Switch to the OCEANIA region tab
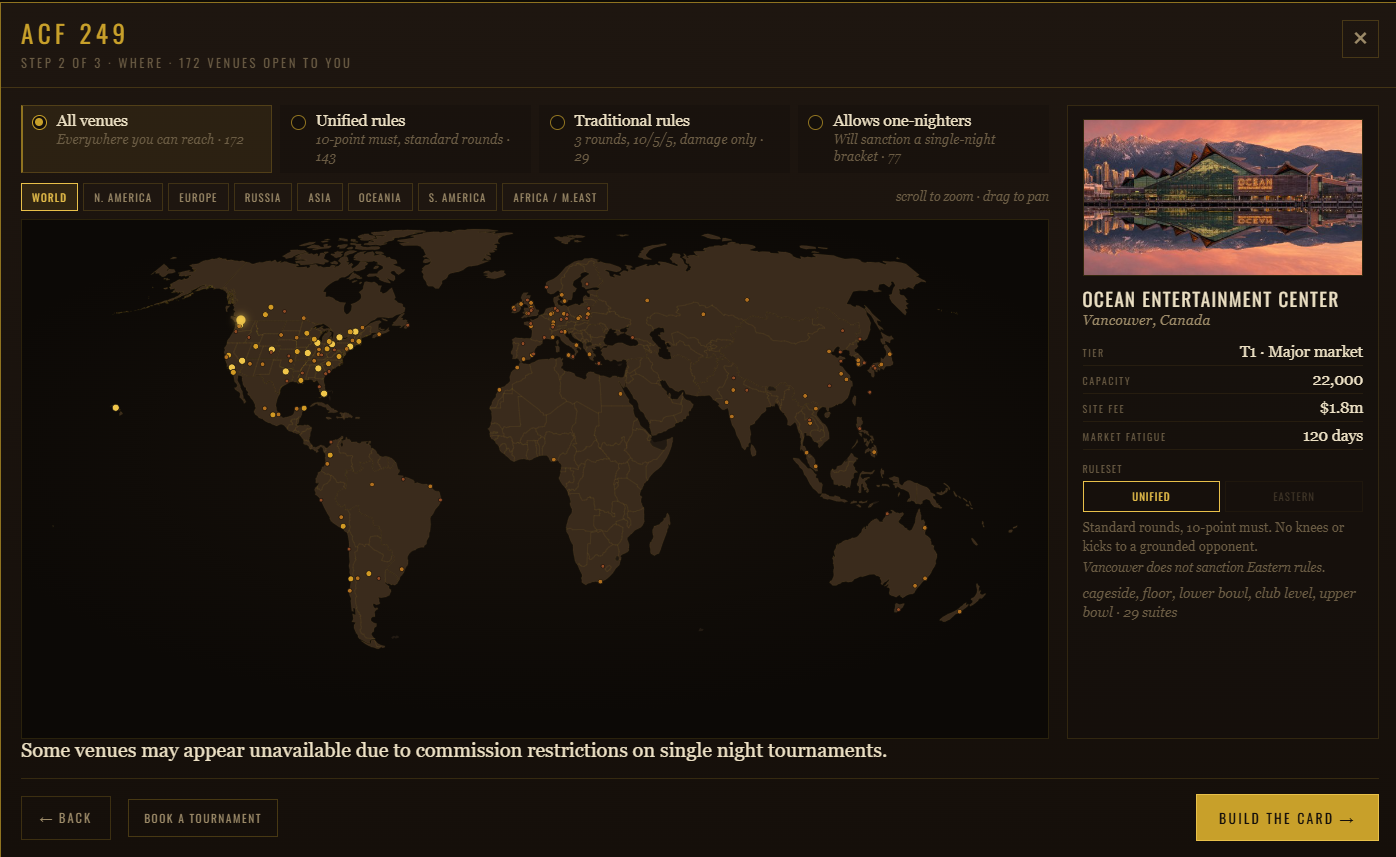 tap(380, 198)
